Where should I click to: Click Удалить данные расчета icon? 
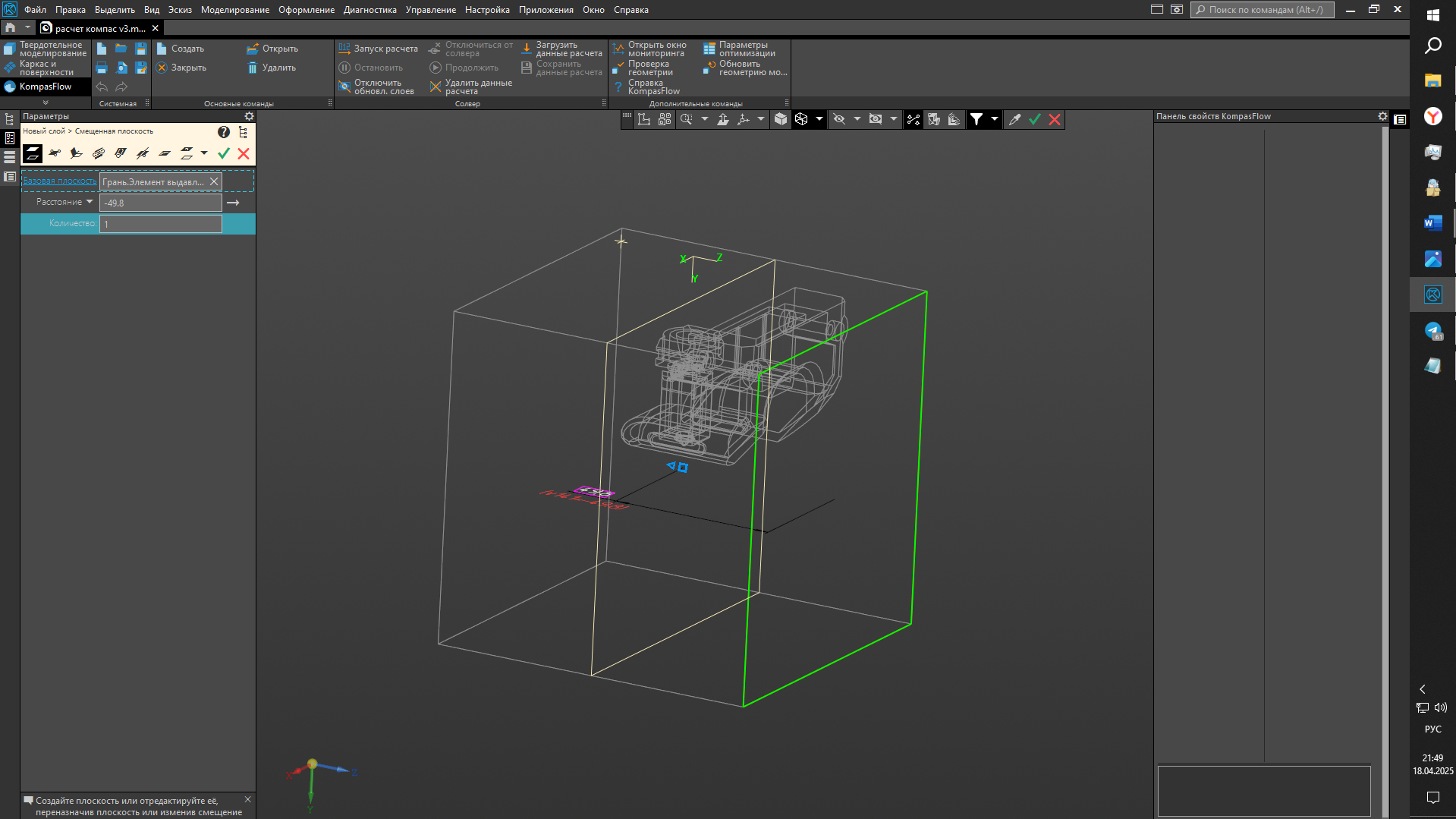tap(436, 87)
